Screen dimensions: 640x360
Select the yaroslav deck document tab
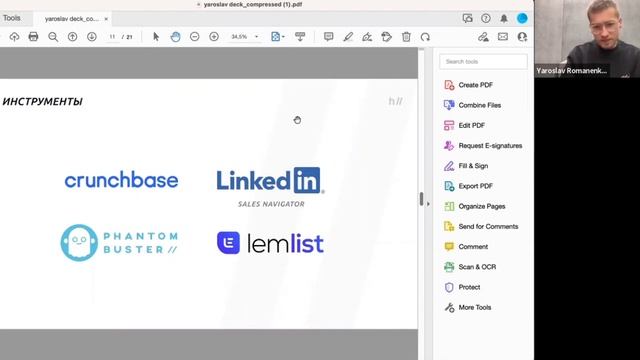72,19
